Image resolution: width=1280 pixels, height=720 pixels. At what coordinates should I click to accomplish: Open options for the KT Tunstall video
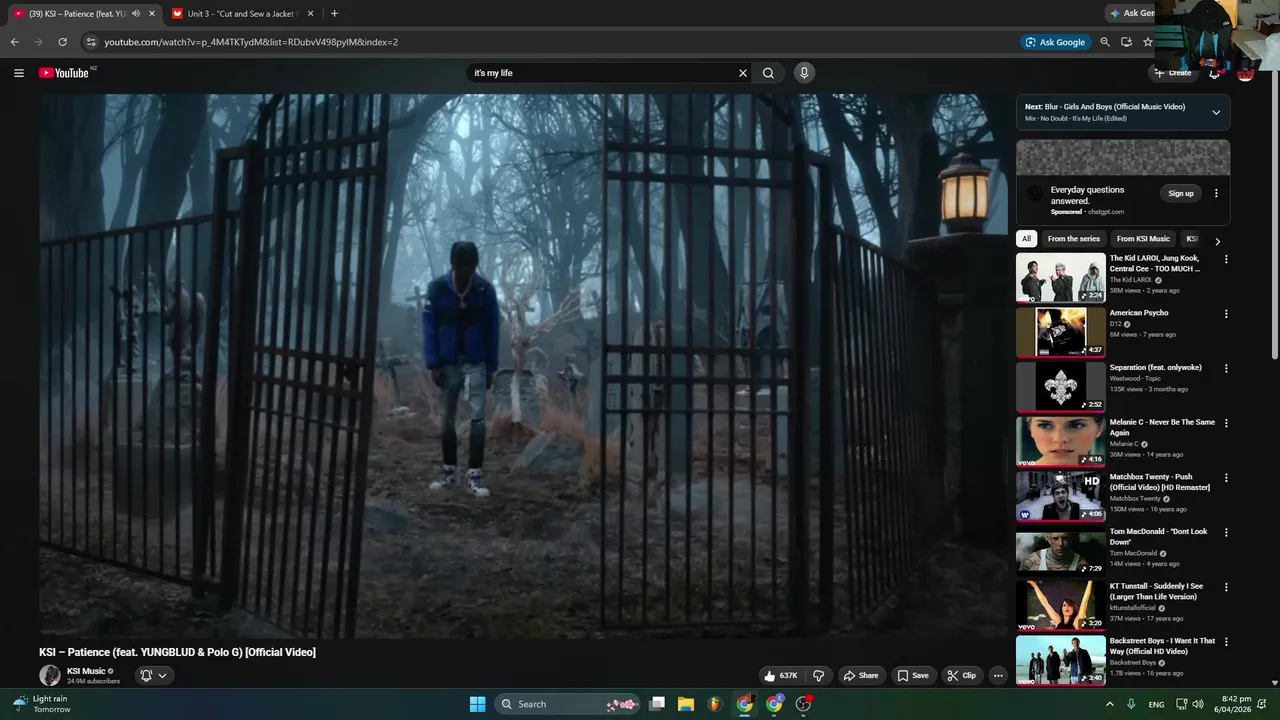(1226, 588)
